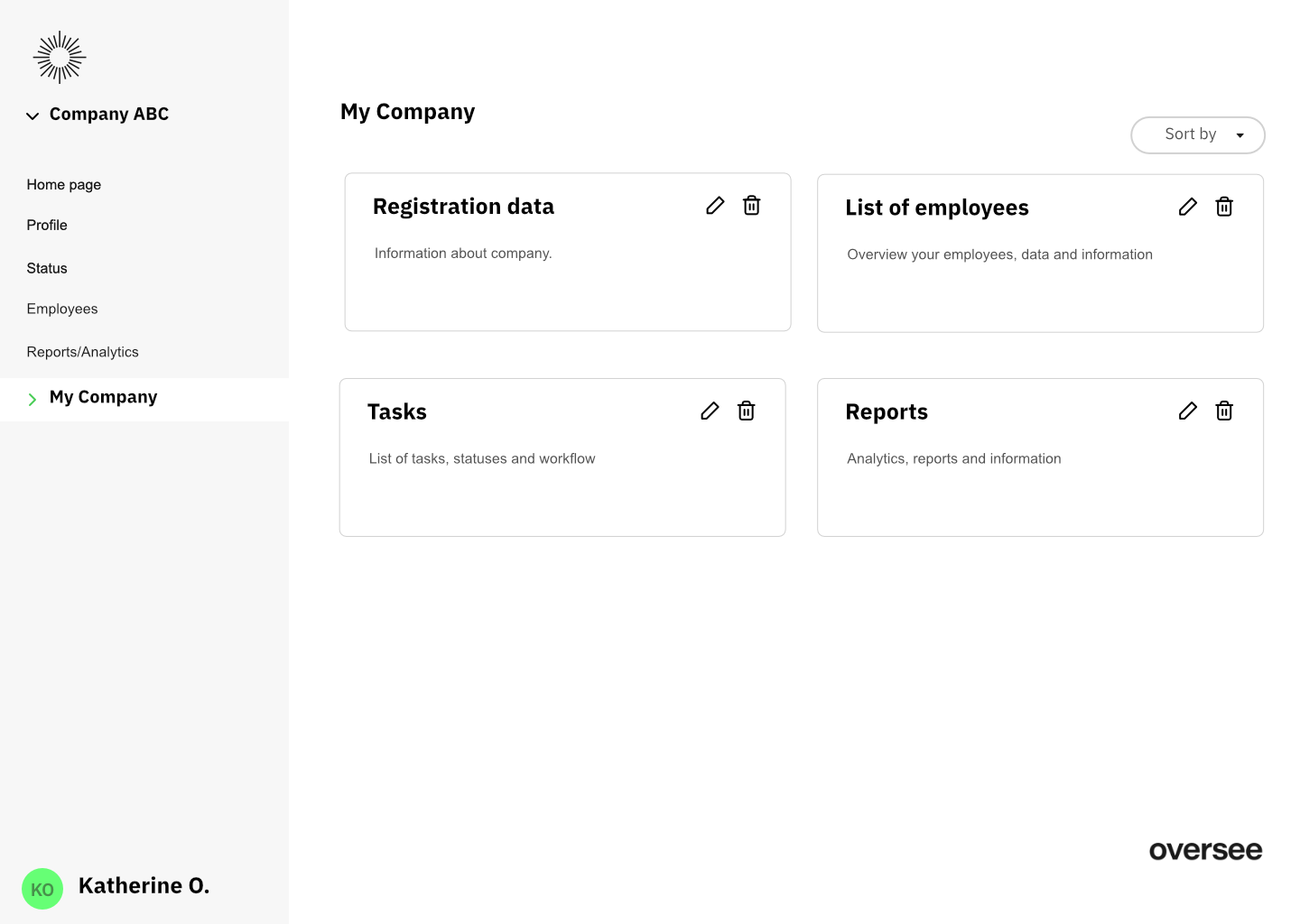This screenshot has width=1300, height=924.
Task: Click the KO user avatar
Action: pos(42,889)
